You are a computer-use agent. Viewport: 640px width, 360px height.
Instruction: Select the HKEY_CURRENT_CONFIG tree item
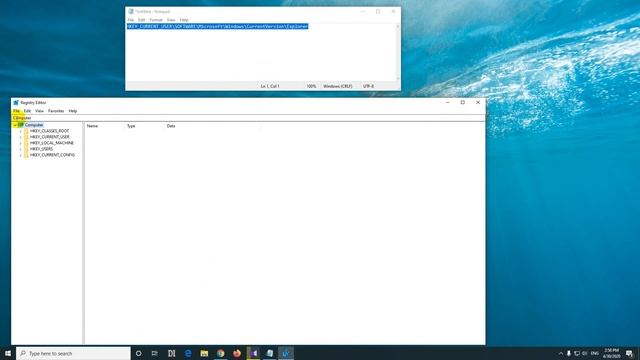(x=52, y=155)
